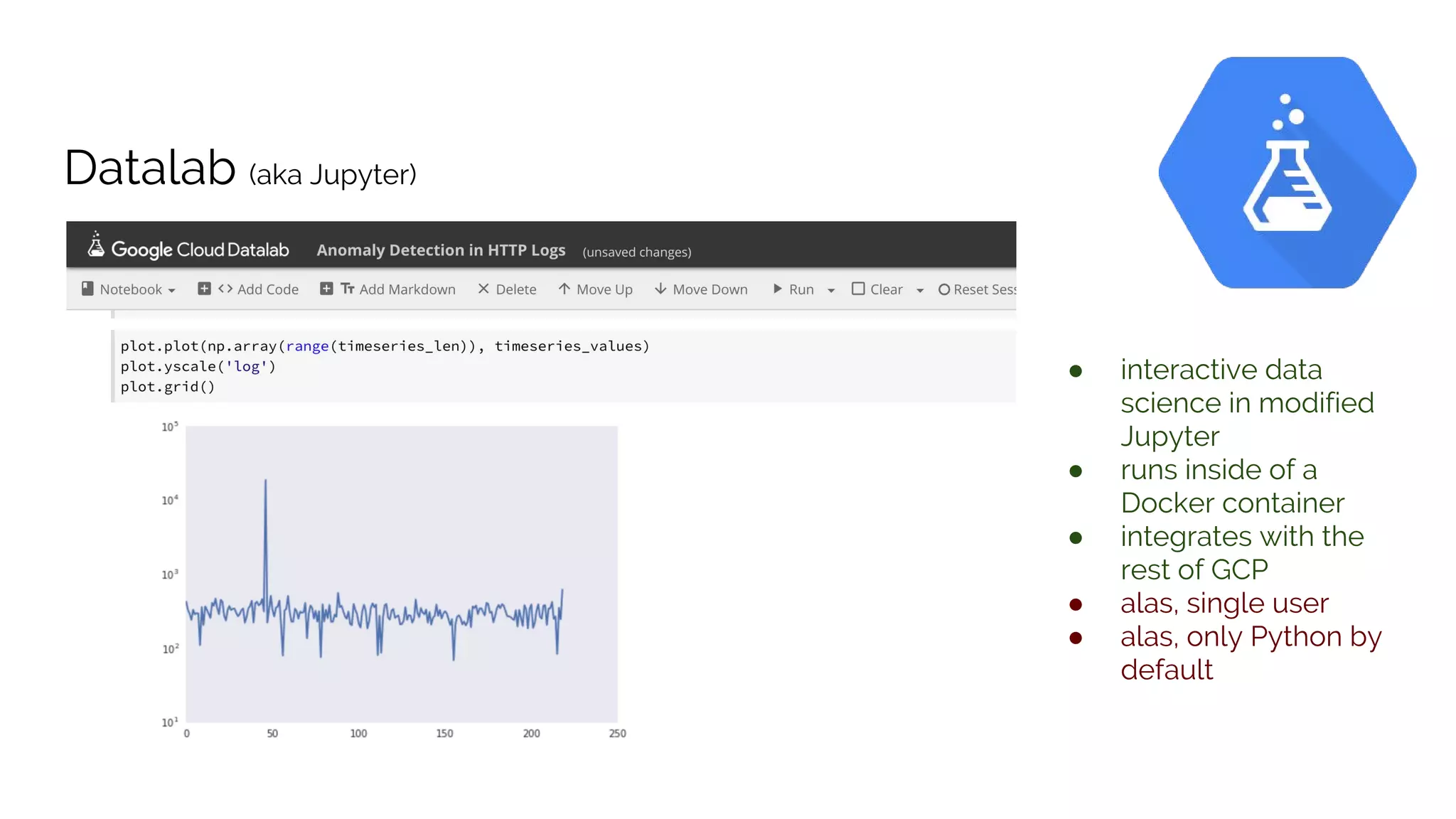
Task: Click the unsaved changes status text
Action: 637,252
